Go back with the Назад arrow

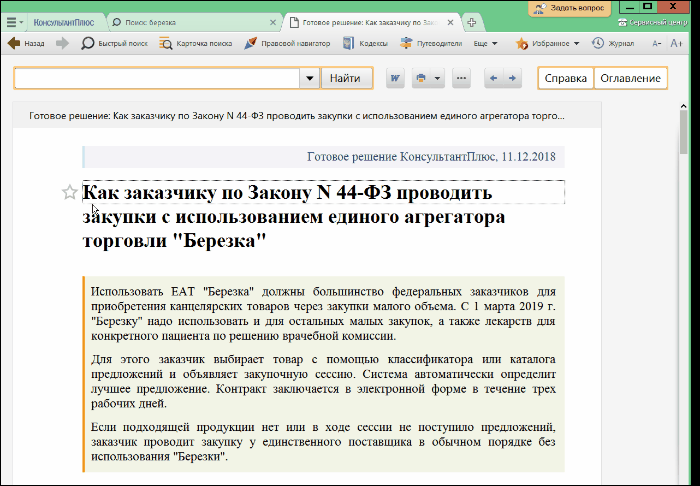coord(26,43)
